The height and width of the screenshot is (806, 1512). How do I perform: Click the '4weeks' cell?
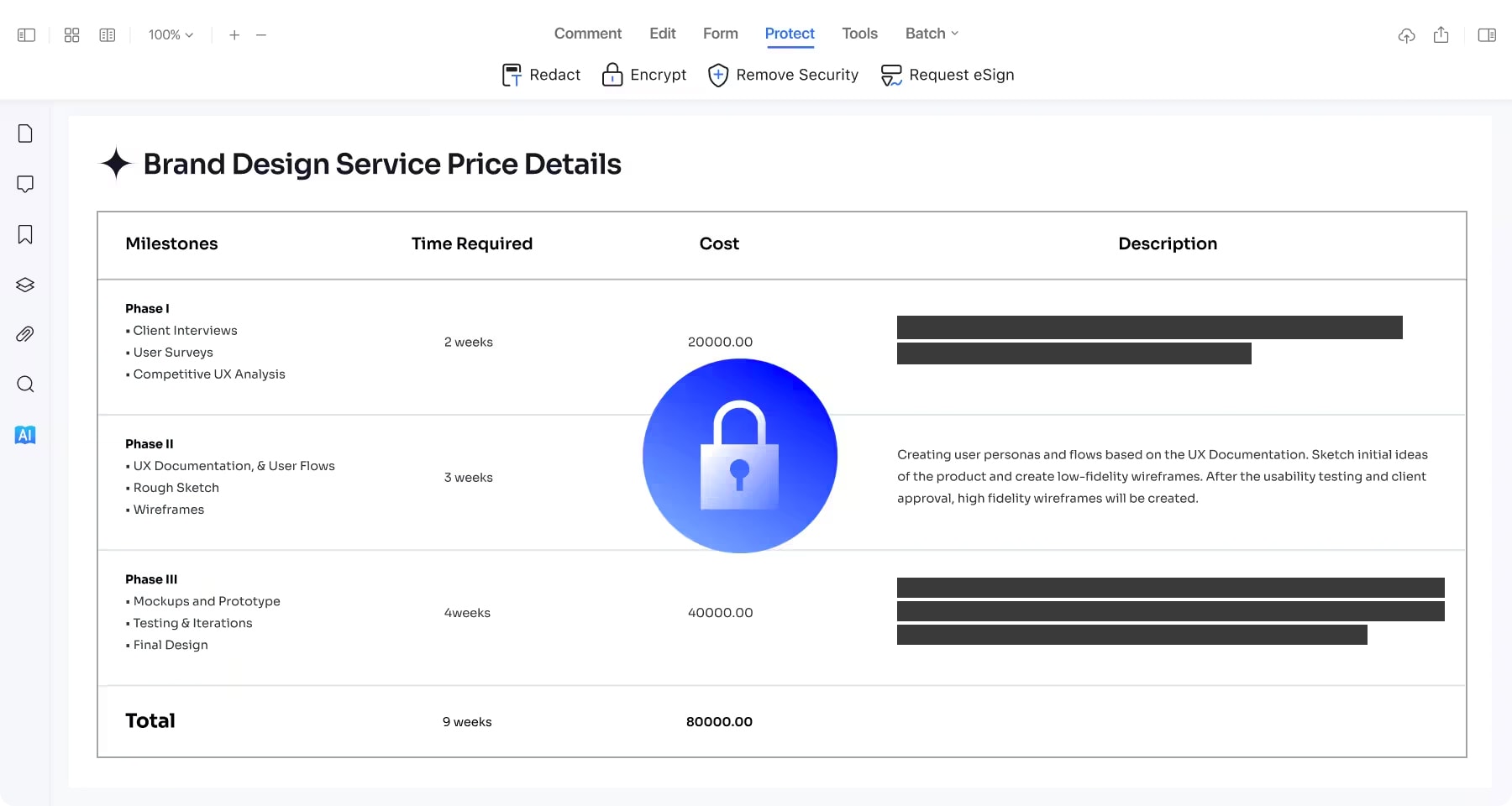pyautogui.click(x=467, y=613)
